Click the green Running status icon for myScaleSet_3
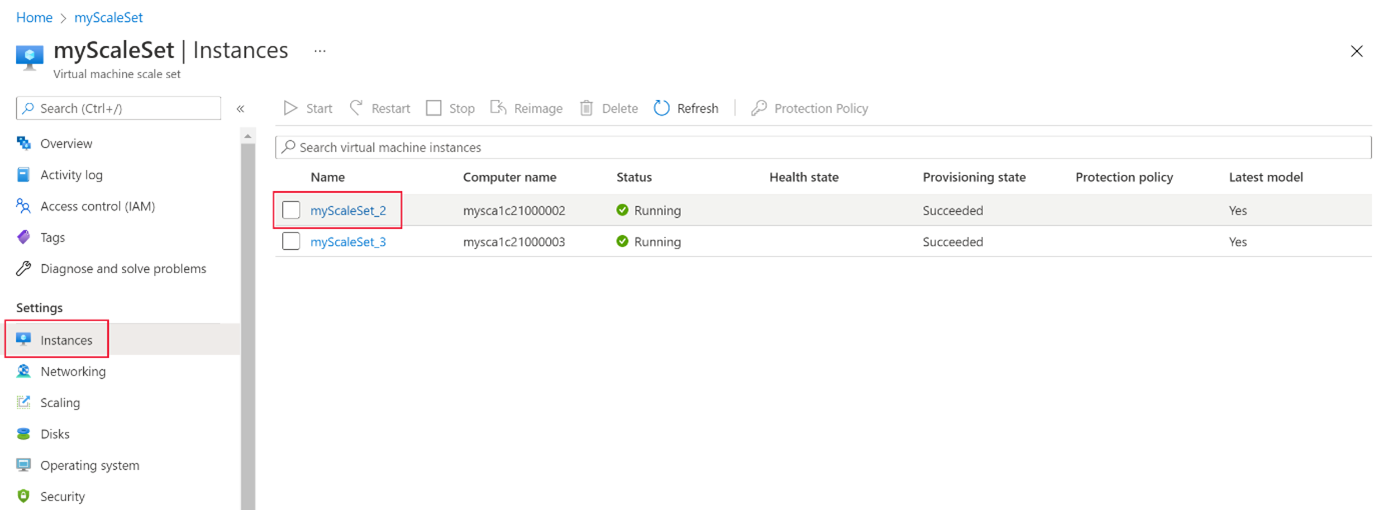 623,242
